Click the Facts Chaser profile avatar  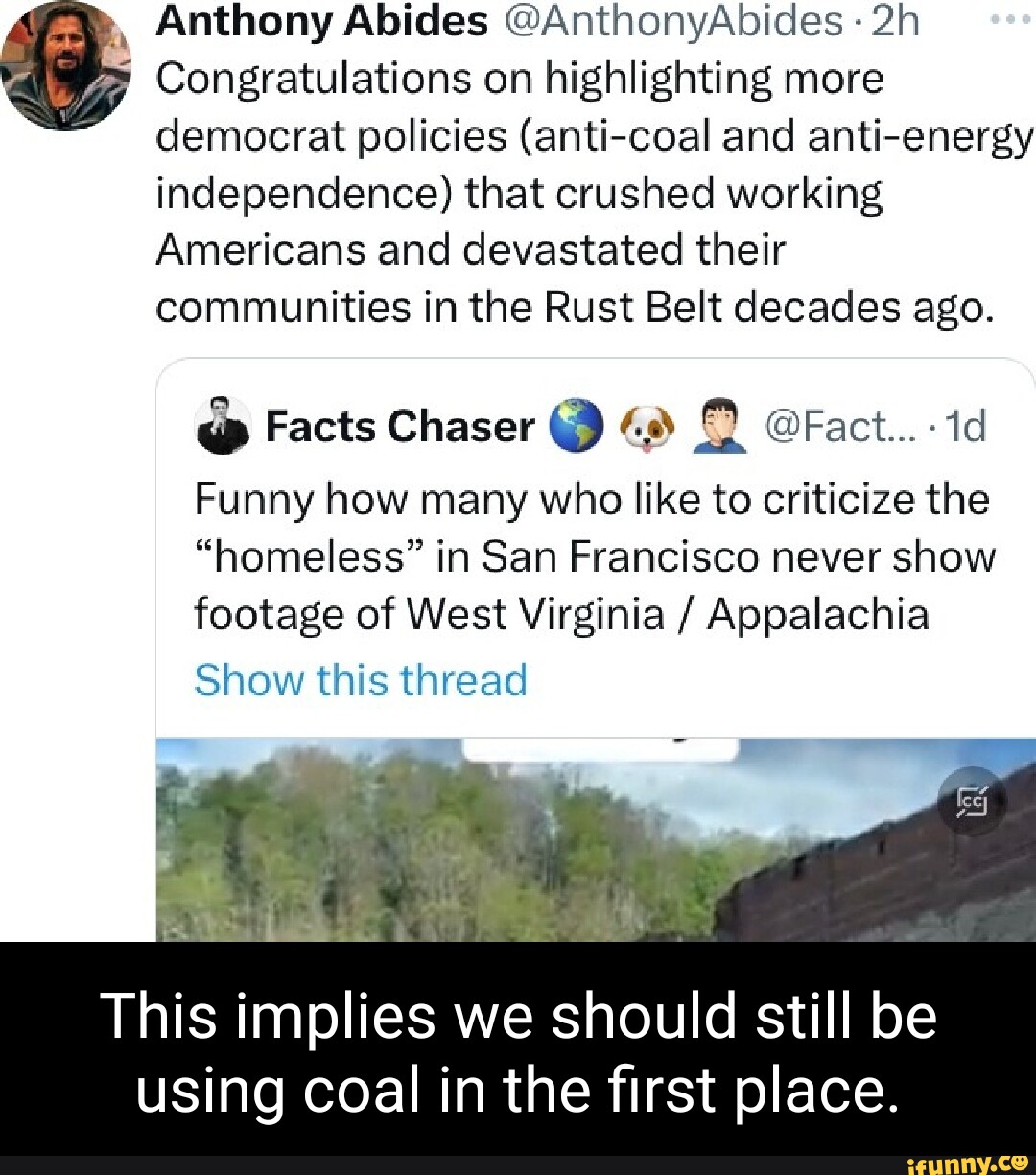pos(224,426)
